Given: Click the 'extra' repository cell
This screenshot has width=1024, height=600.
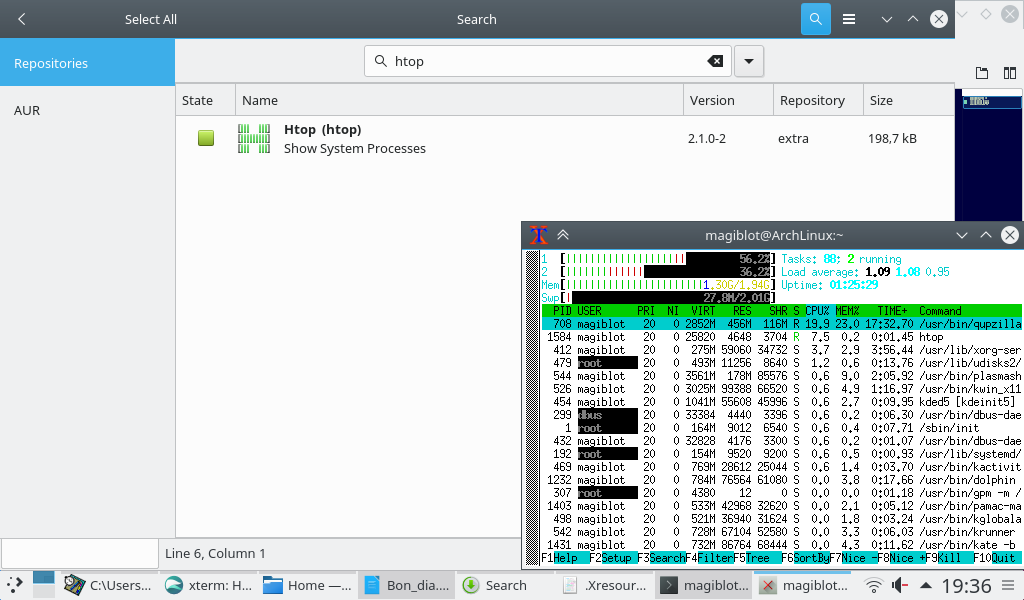Looking at the screenshot, I should (x=793, y=138).
